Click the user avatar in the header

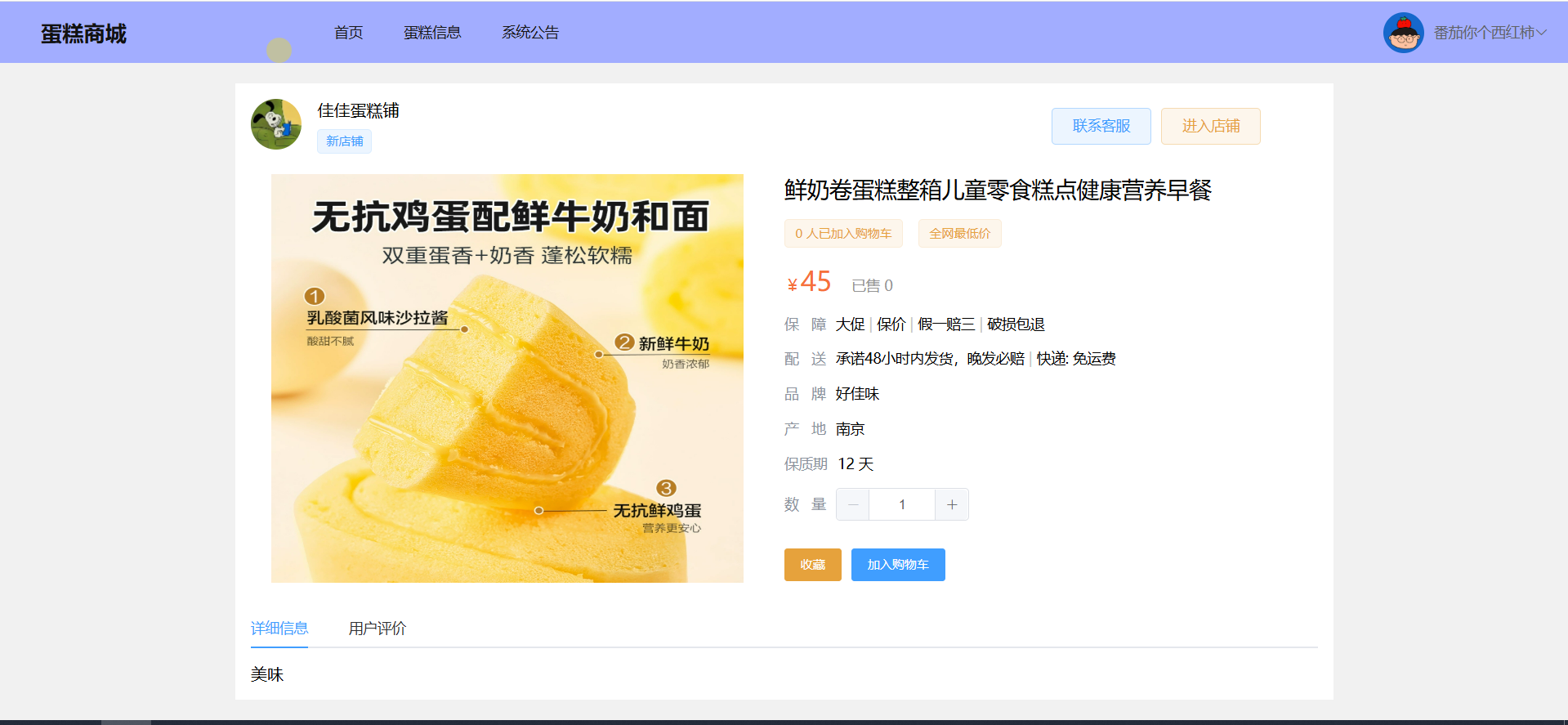pos(1403,33)
